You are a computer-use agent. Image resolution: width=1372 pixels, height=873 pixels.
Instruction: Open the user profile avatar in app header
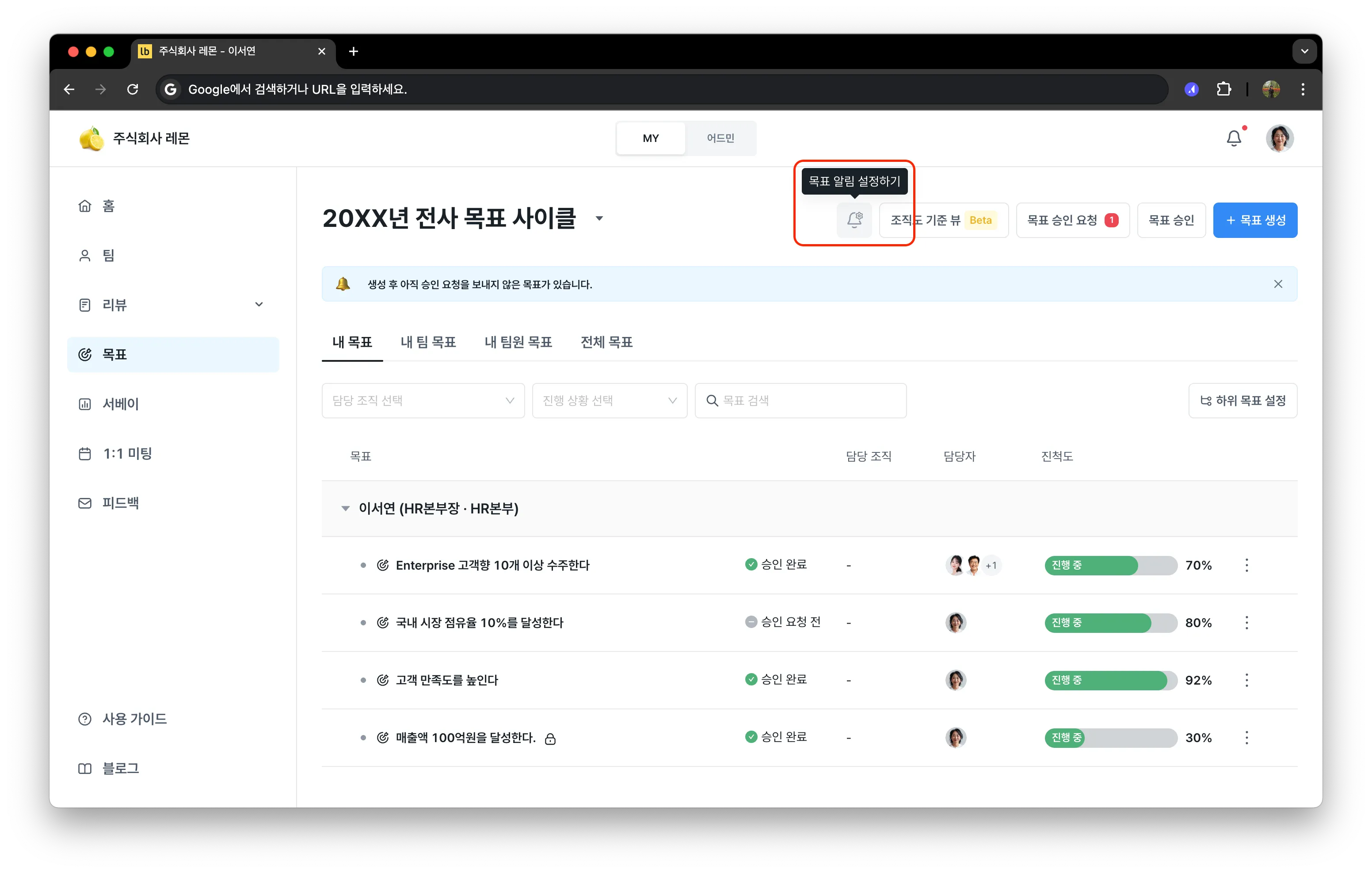tap(1280, 138)
